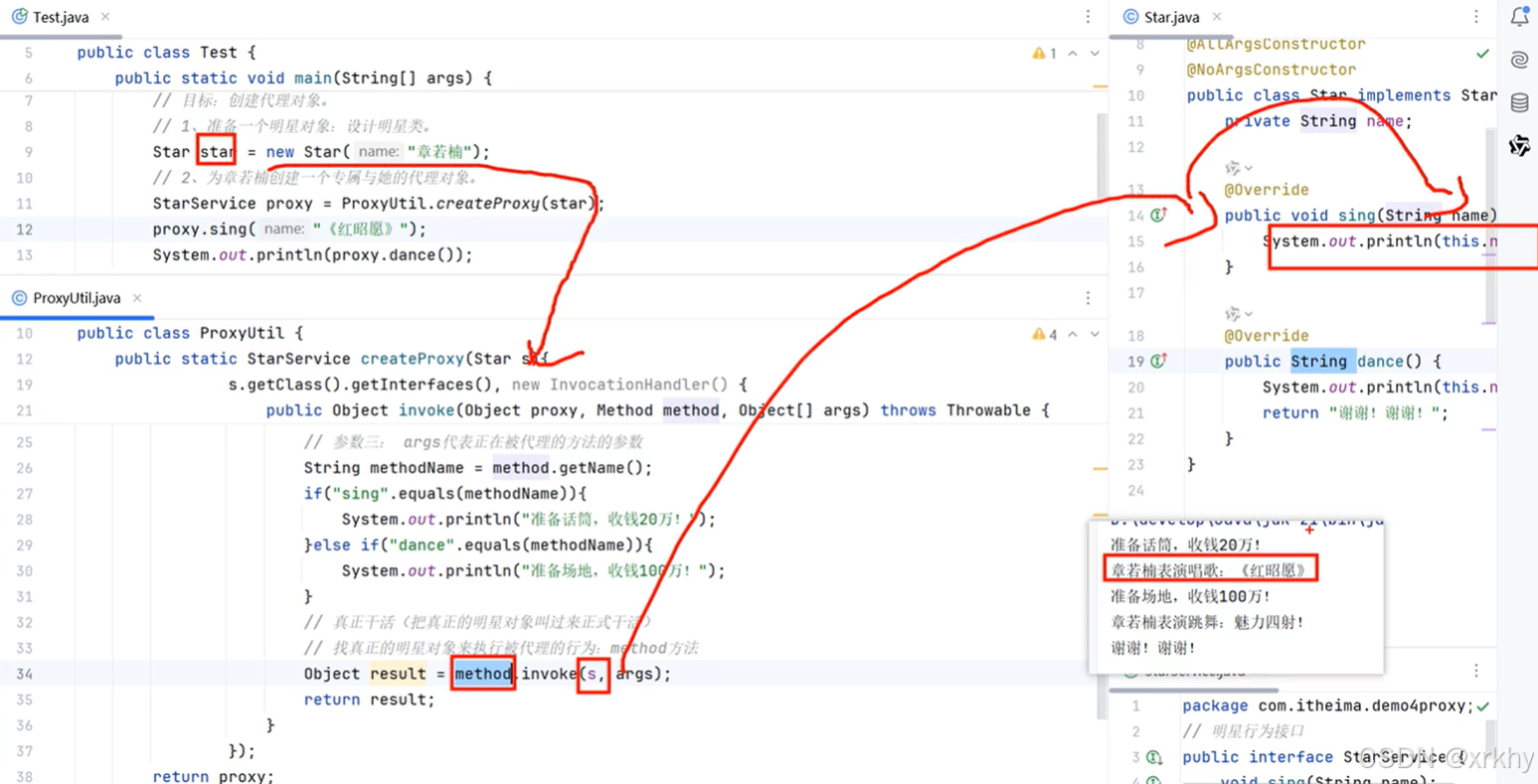
Task: Switch to the Star.java tab
Action: (1171, 17)
